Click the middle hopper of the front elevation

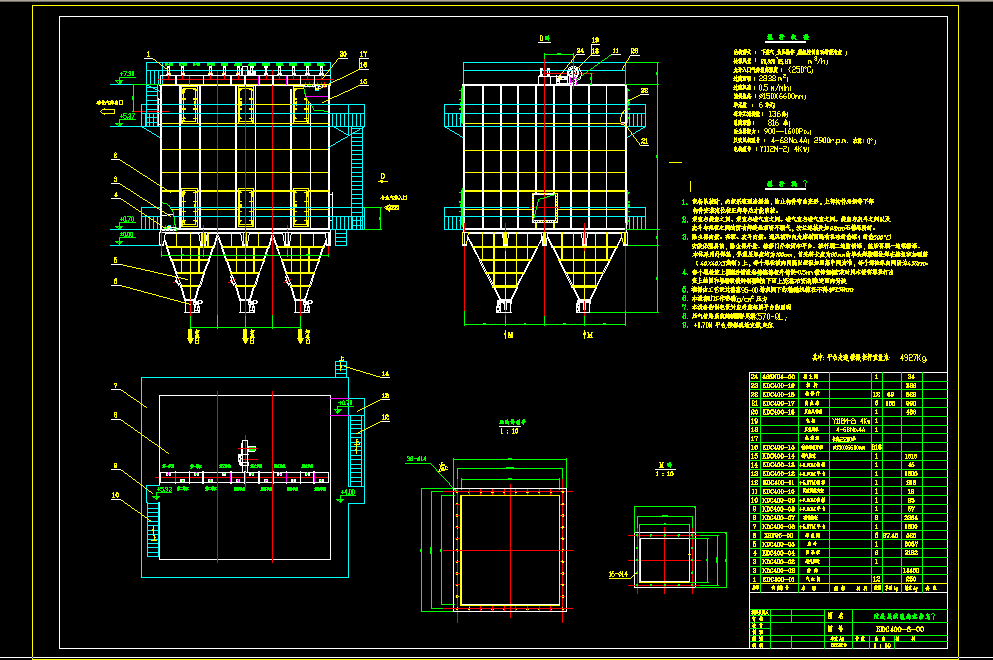tap(246, 270)
